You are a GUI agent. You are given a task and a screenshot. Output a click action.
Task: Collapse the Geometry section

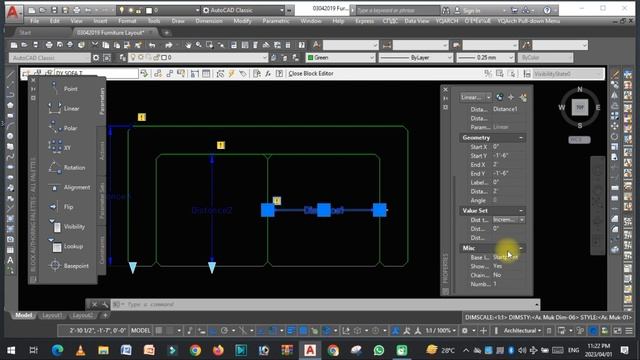pos(521,138)
